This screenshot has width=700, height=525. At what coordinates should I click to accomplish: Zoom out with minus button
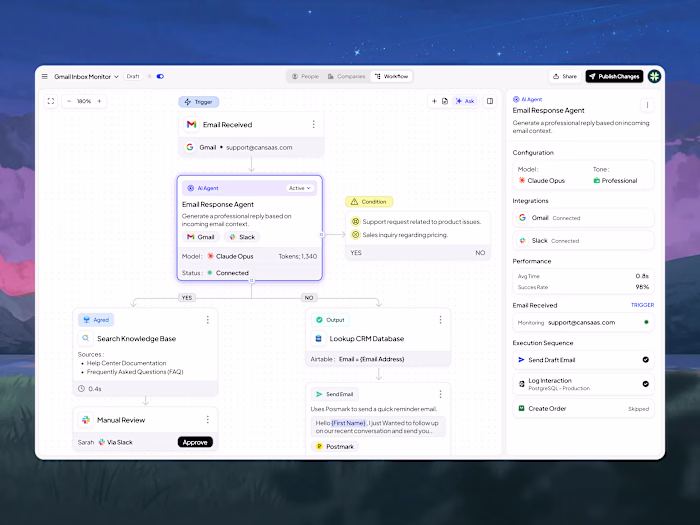69,101
